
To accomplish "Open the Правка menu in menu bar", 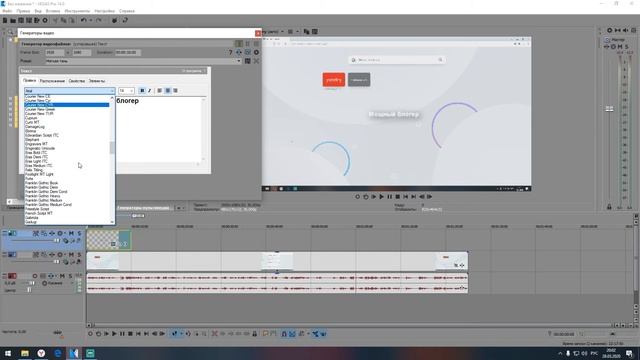I will [x=23, y=11].
